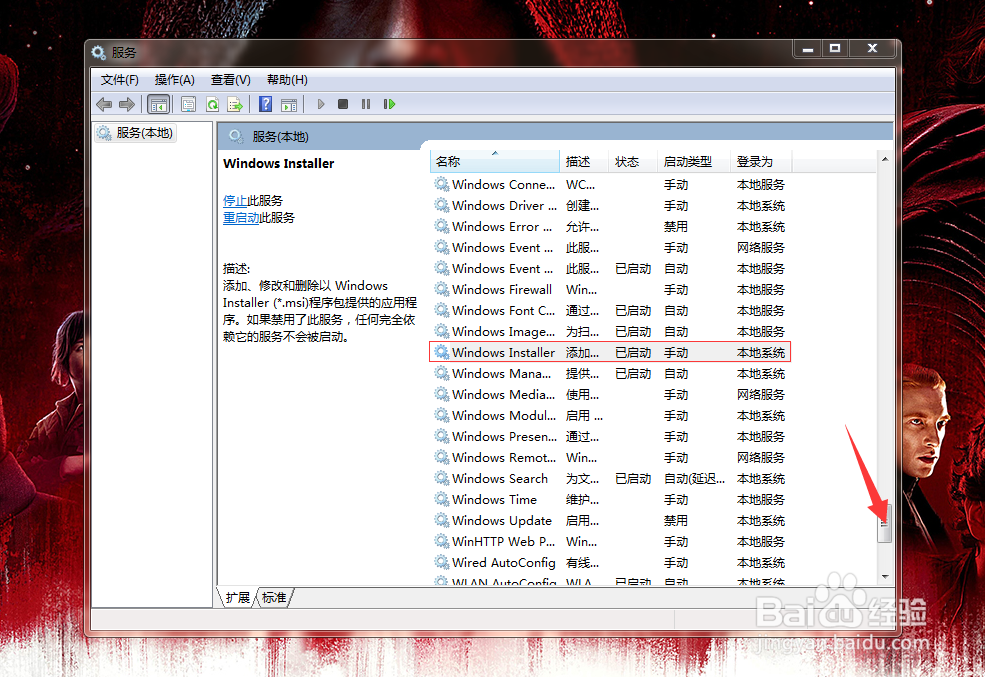Select the Windows Update service row
This screenshot has width=985, height=677.
coord(610,521)
